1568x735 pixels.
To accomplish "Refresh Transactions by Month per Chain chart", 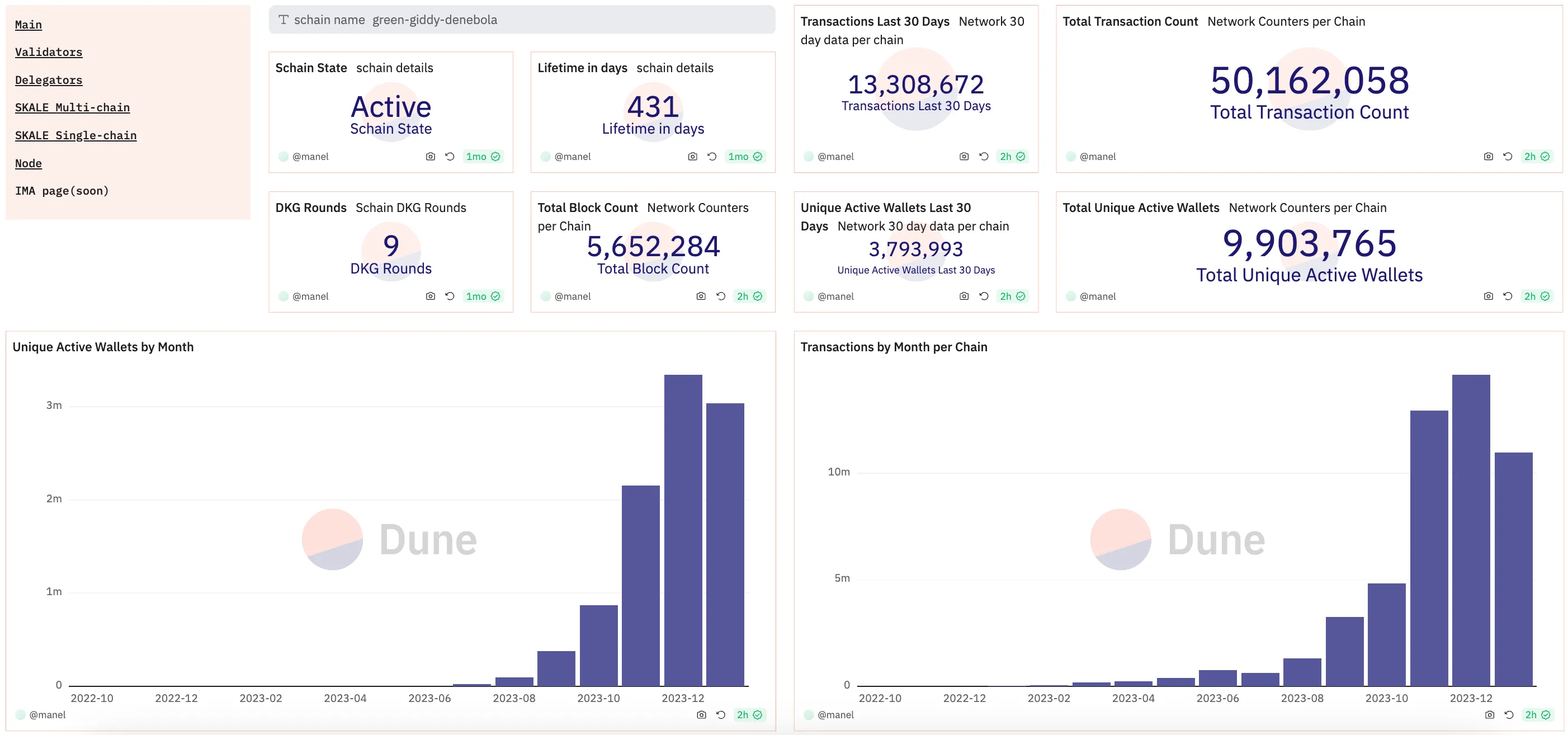I will click(x=1509, y=715).
